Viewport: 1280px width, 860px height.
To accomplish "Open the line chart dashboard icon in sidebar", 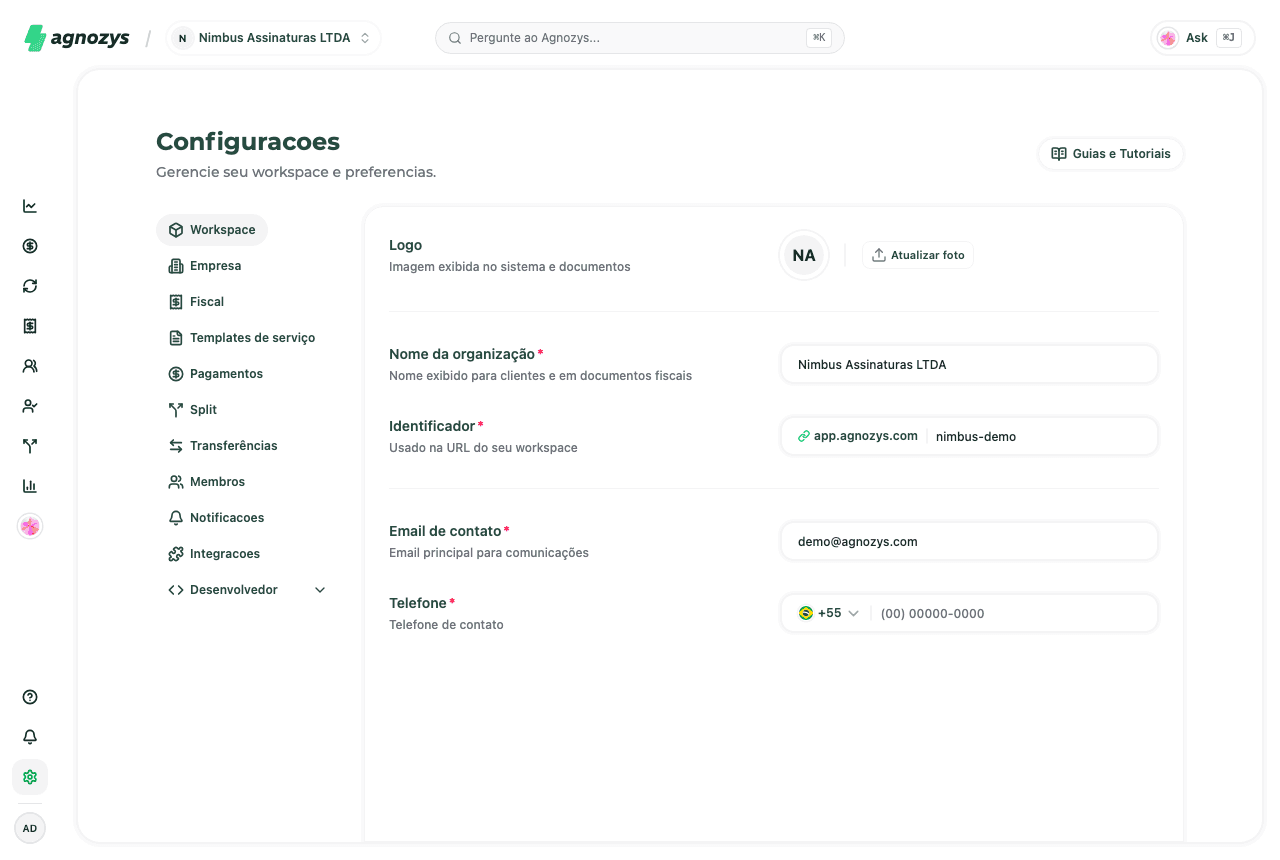I will 30,206.
